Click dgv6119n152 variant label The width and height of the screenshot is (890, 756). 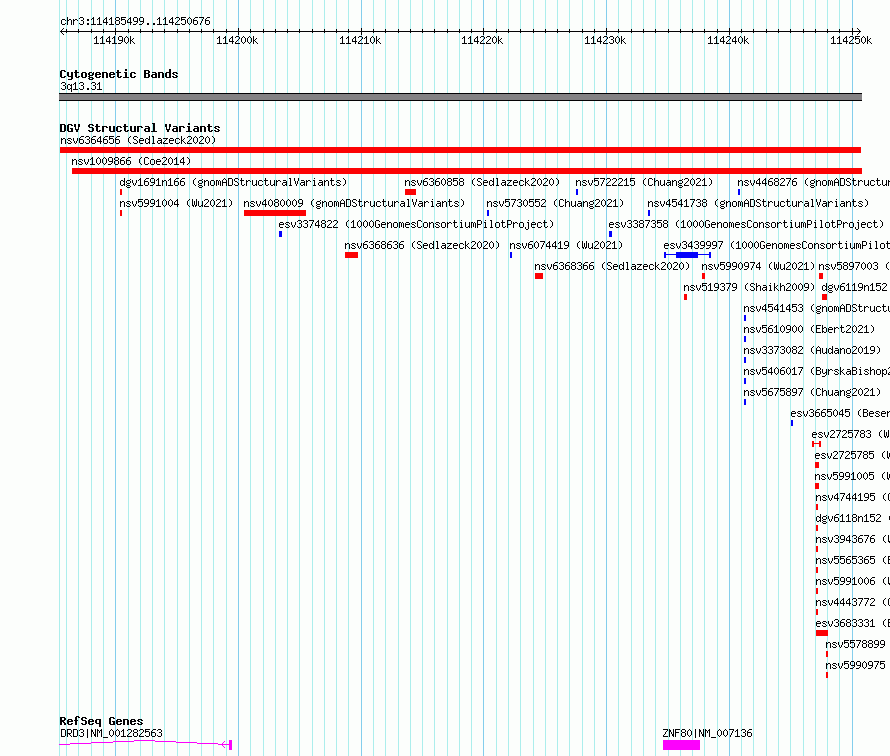854,287
